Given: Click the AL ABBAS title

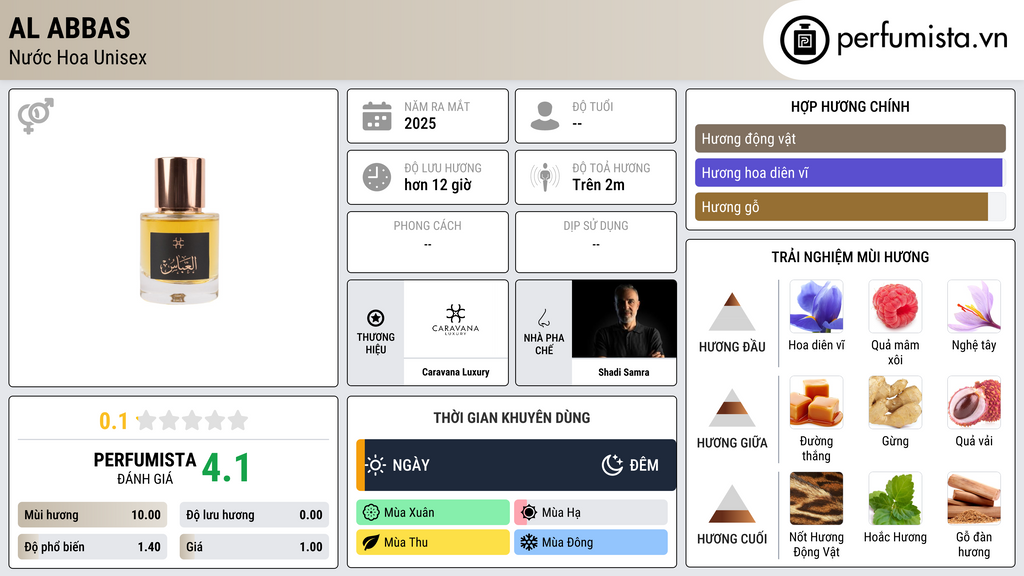Looking at the screenshot, I should (69, 28).
